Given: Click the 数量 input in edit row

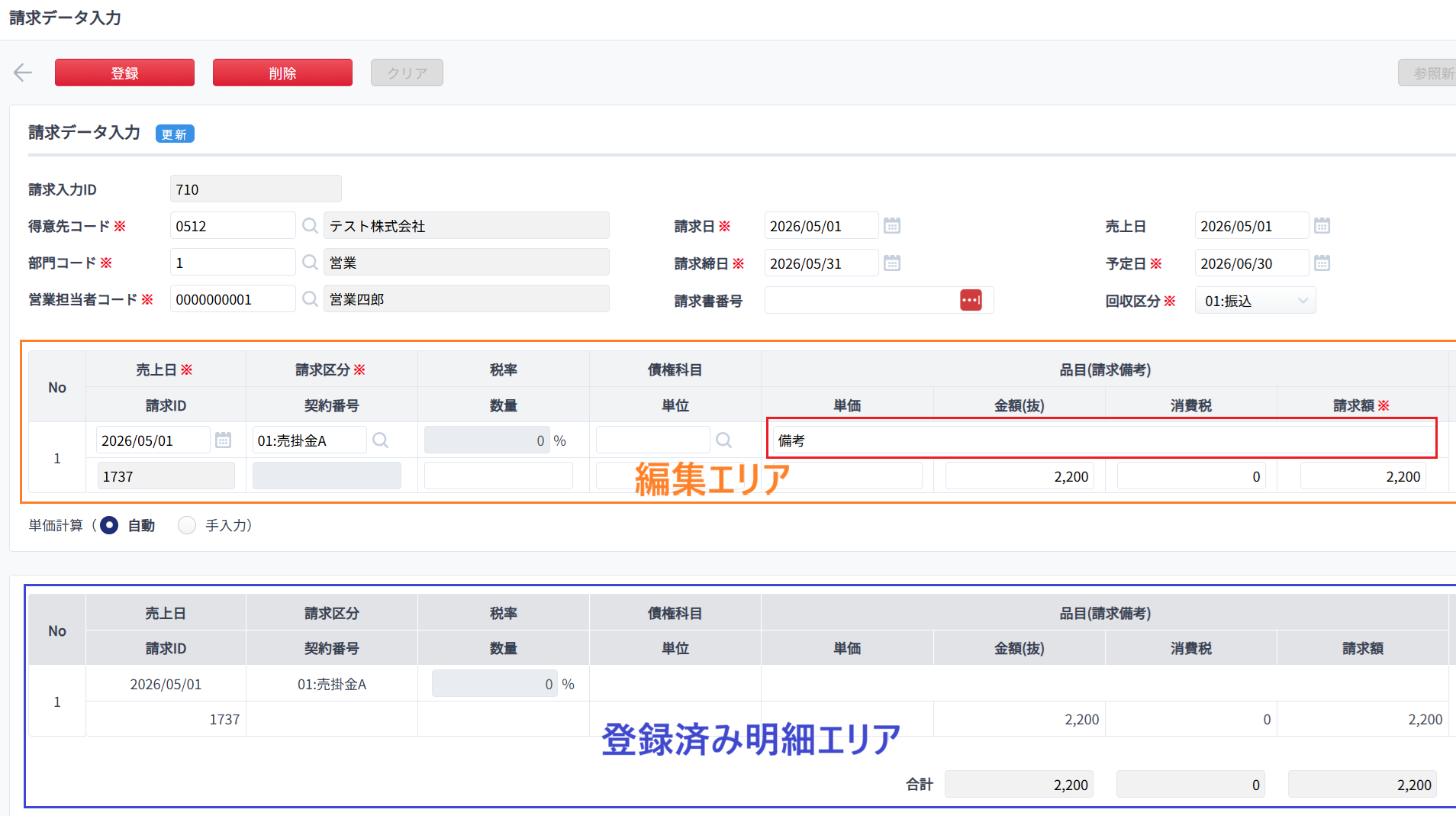Looking at the screenshot, I should pyautogui.click(x=498, y=476).
